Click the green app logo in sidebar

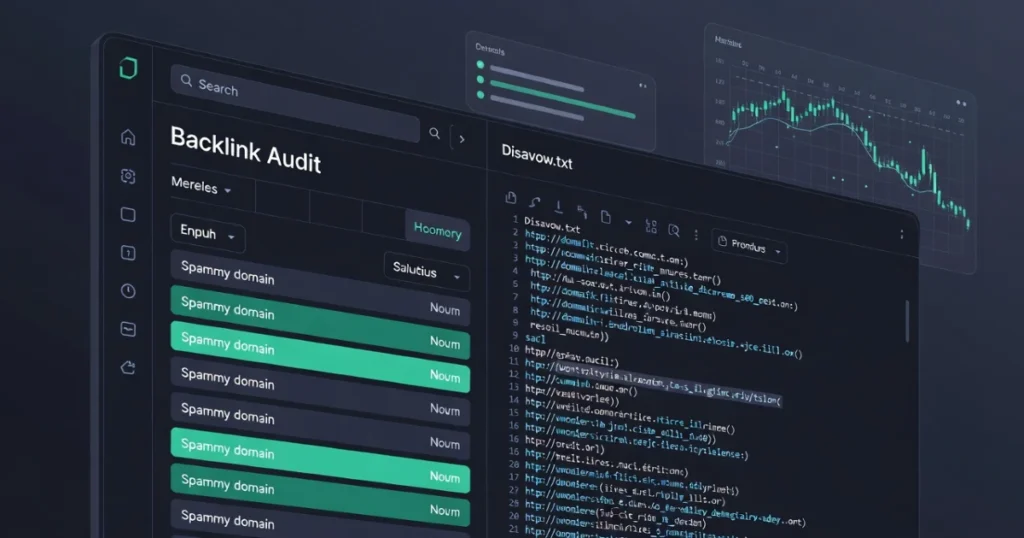pyautogui.click(x=127, y=69)
